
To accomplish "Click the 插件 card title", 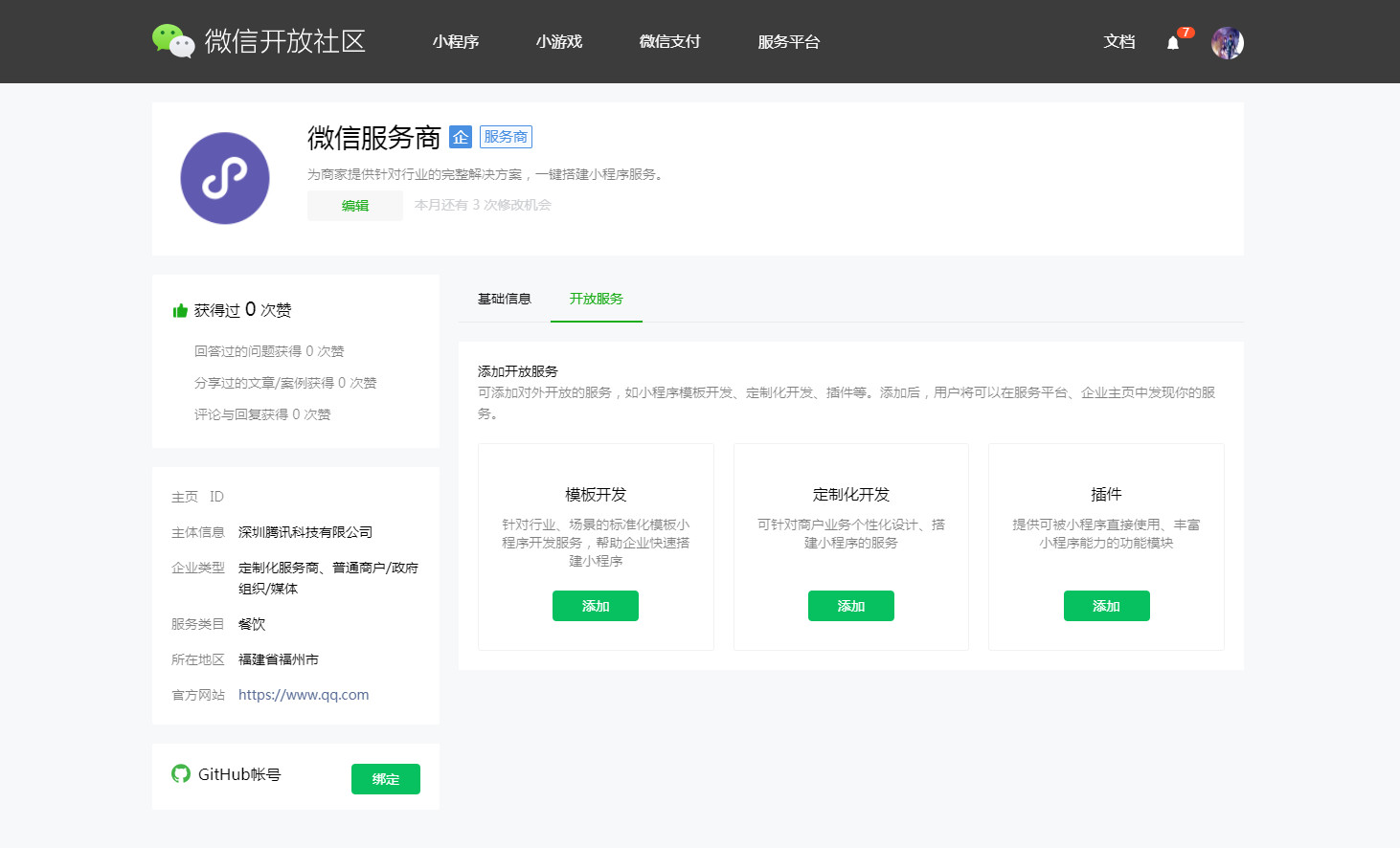I will click(x=1106, y=495).
